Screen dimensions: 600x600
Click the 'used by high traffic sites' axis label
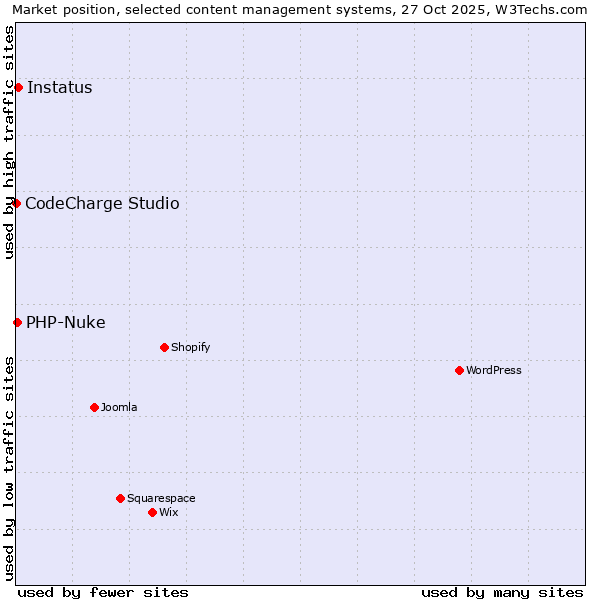[9, 142]
